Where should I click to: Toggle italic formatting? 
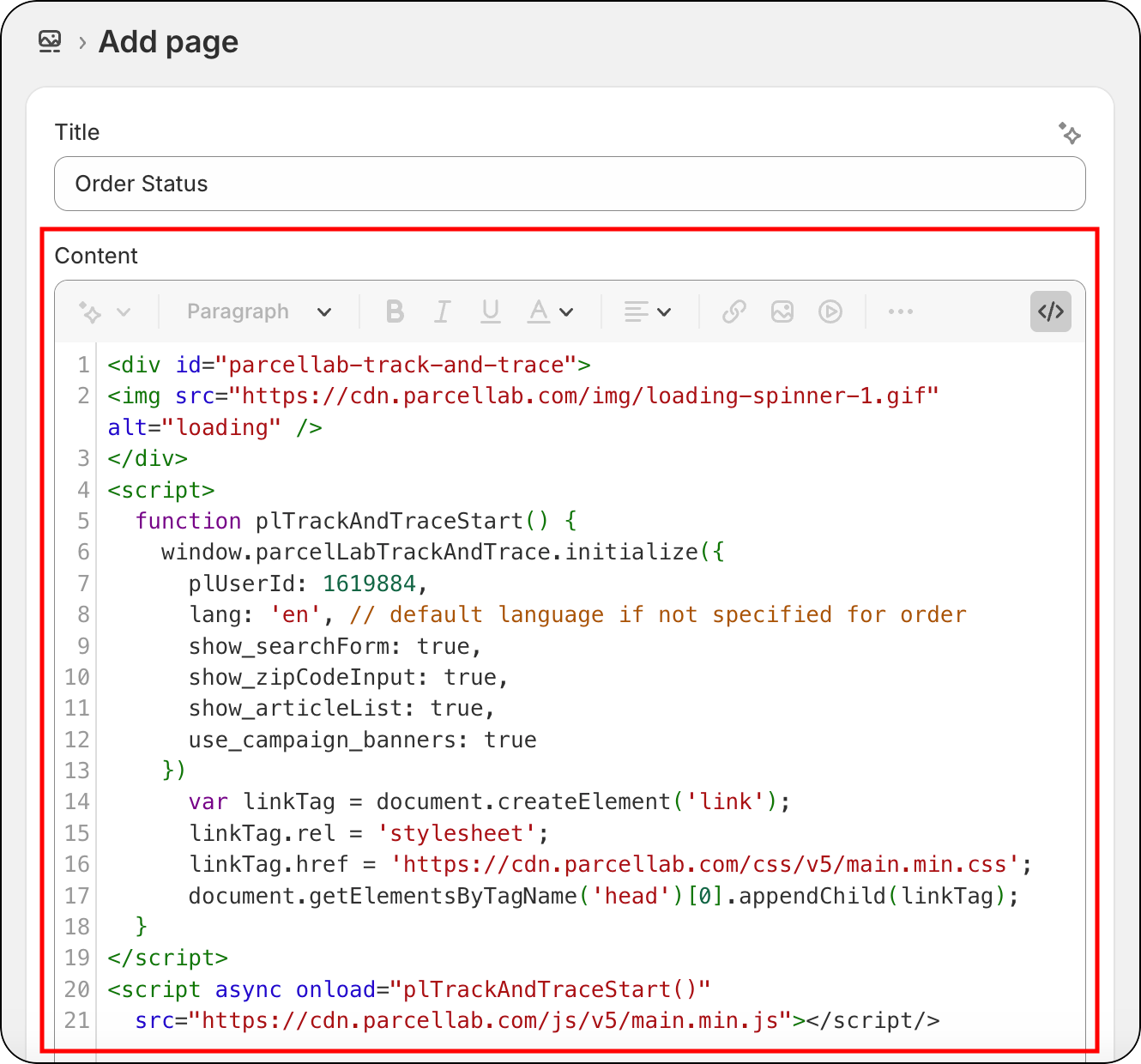[442, 311]
